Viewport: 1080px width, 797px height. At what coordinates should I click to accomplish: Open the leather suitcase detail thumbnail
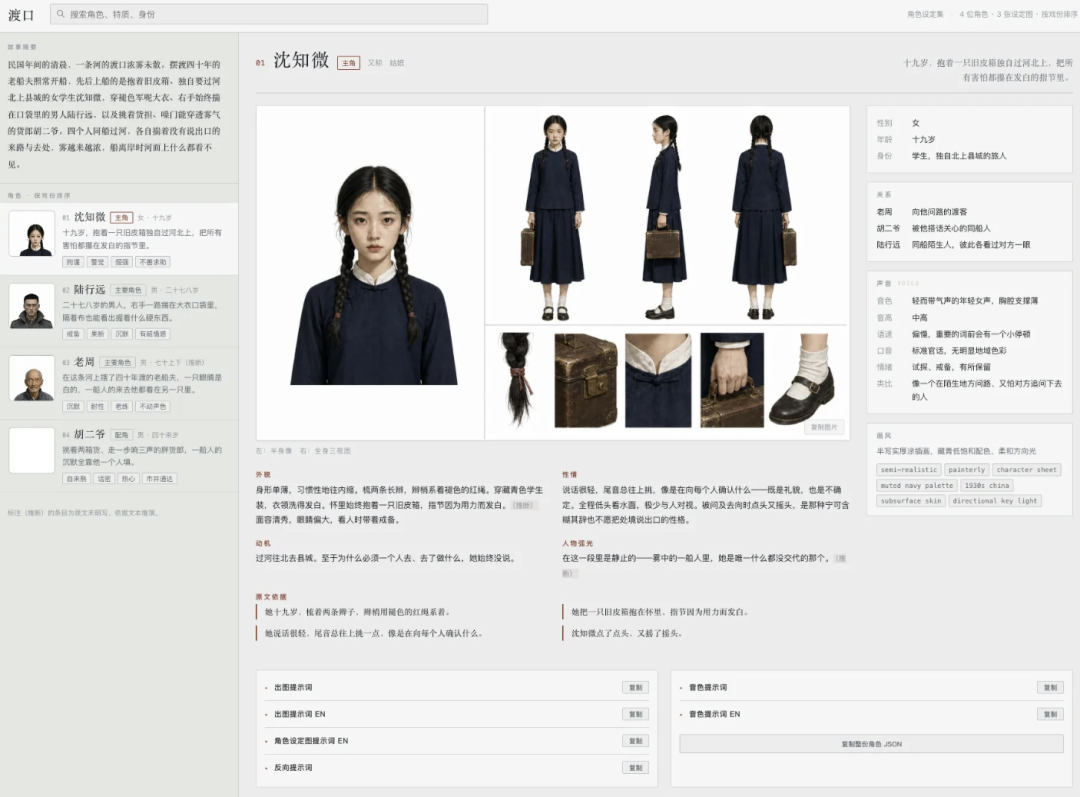tap(585, 380)
